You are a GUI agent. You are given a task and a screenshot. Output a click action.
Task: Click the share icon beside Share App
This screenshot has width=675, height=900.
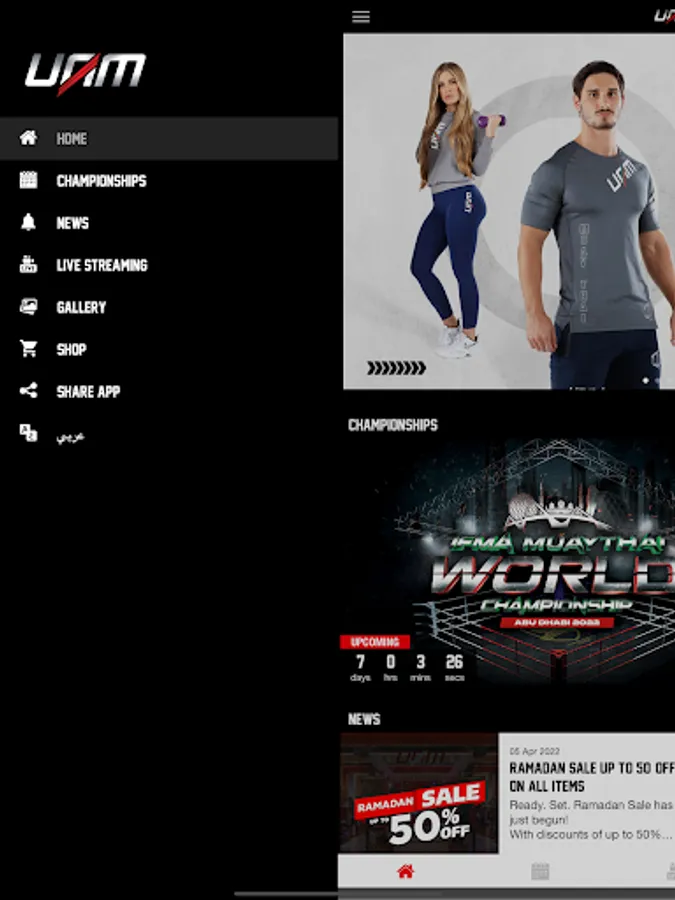click(x=28, y=391)
